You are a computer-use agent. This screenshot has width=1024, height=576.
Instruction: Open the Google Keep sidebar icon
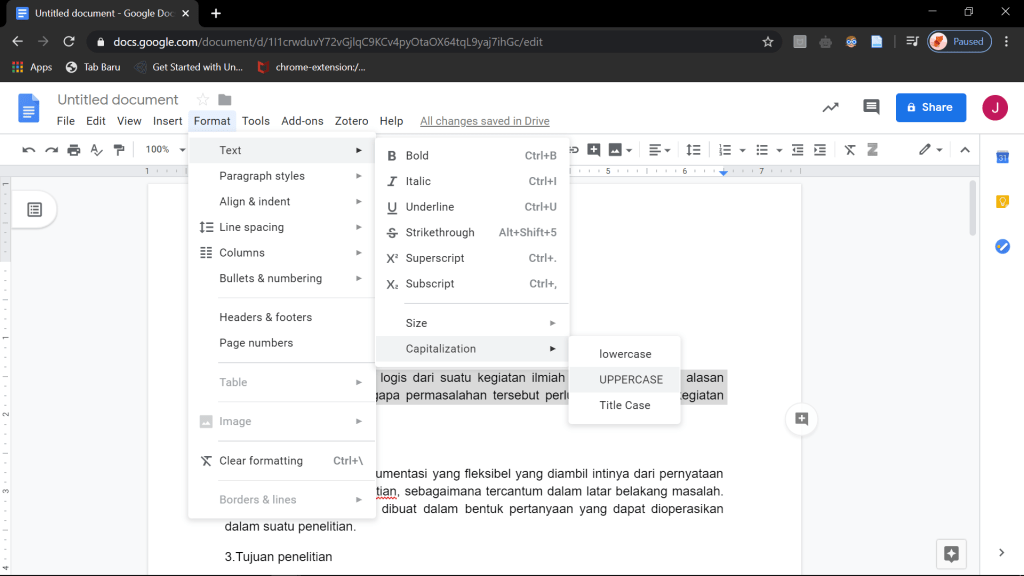point(1002,202)
